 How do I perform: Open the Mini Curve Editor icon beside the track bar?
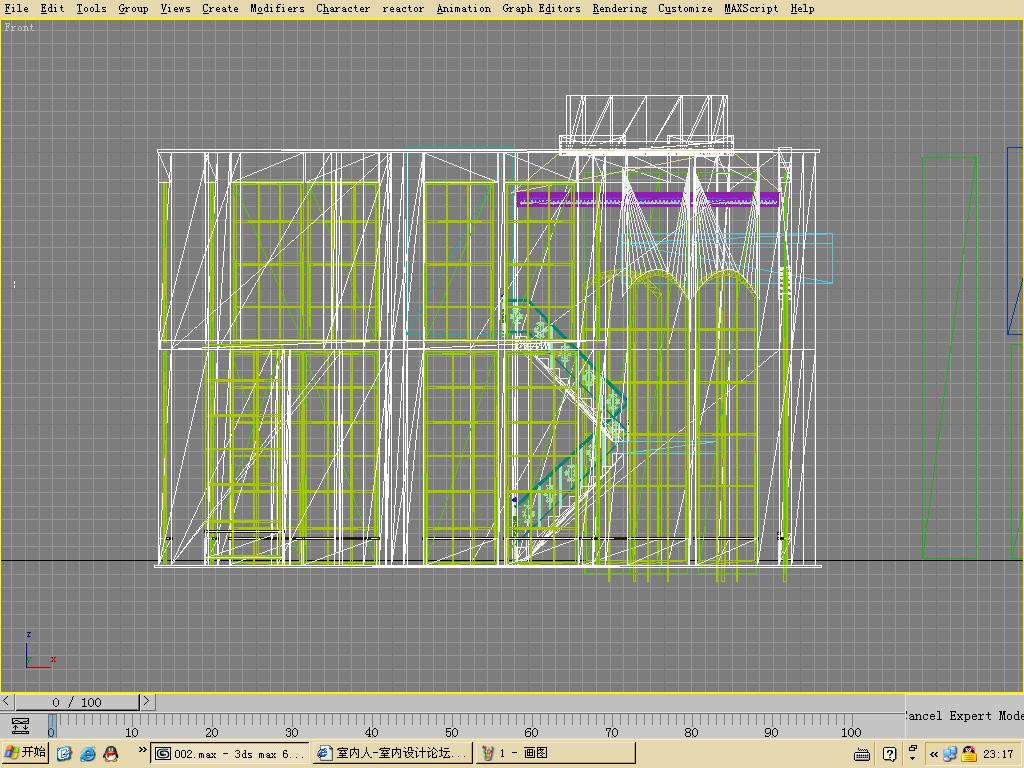[x=20, y=725]
